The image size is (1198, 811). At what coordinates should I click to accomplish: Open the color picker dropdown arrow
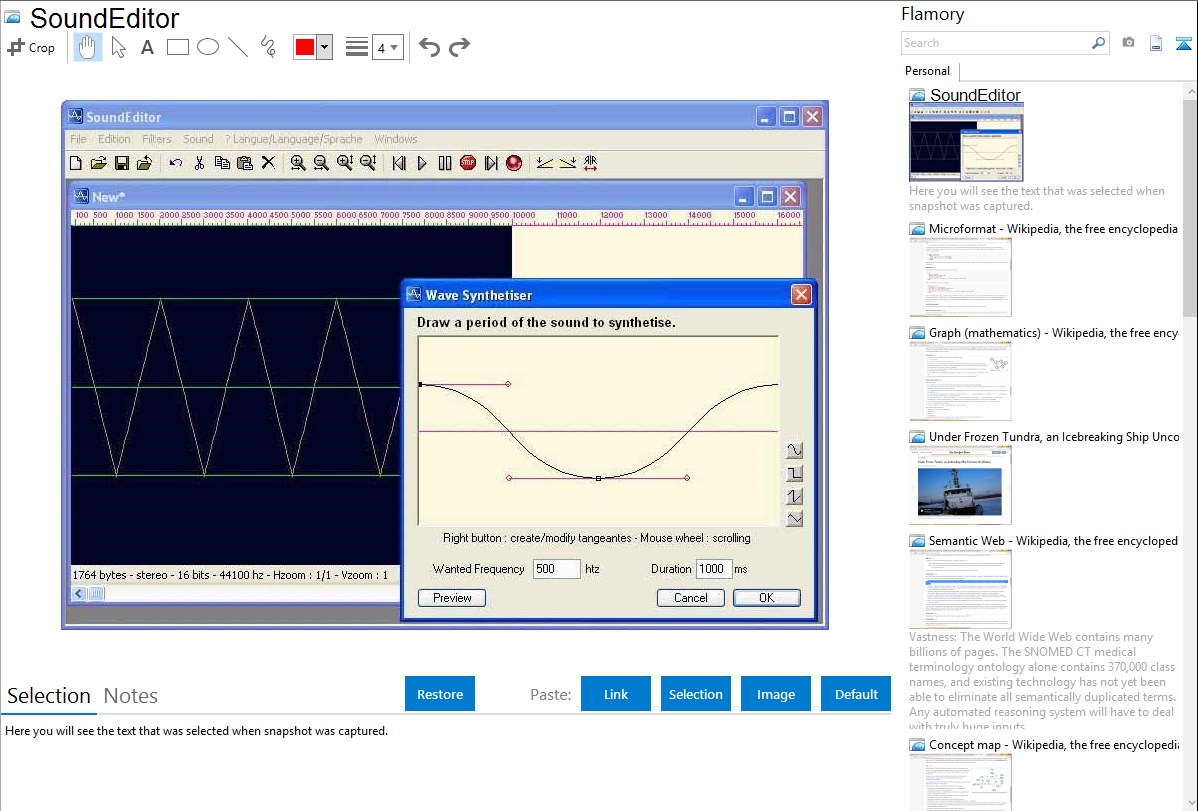[324, 47]
